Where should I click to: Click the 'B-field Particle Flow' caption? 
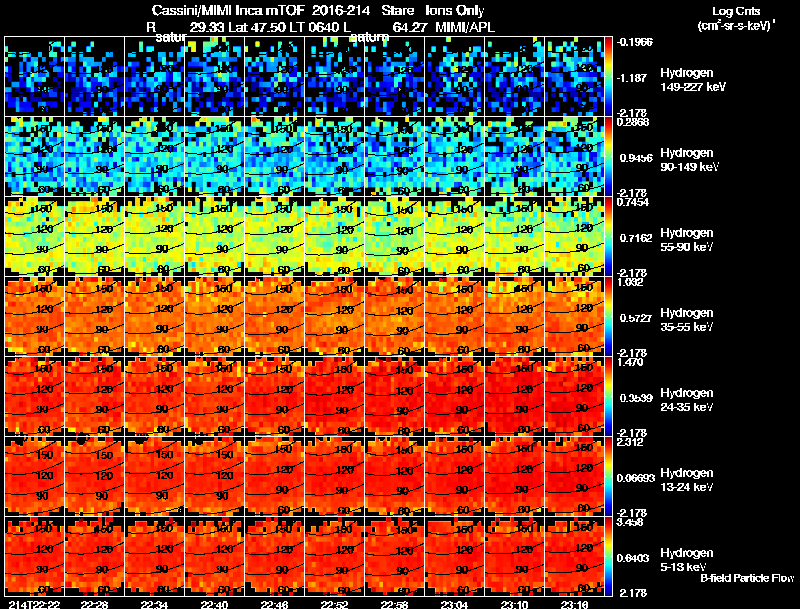click(x=747, y=578)
